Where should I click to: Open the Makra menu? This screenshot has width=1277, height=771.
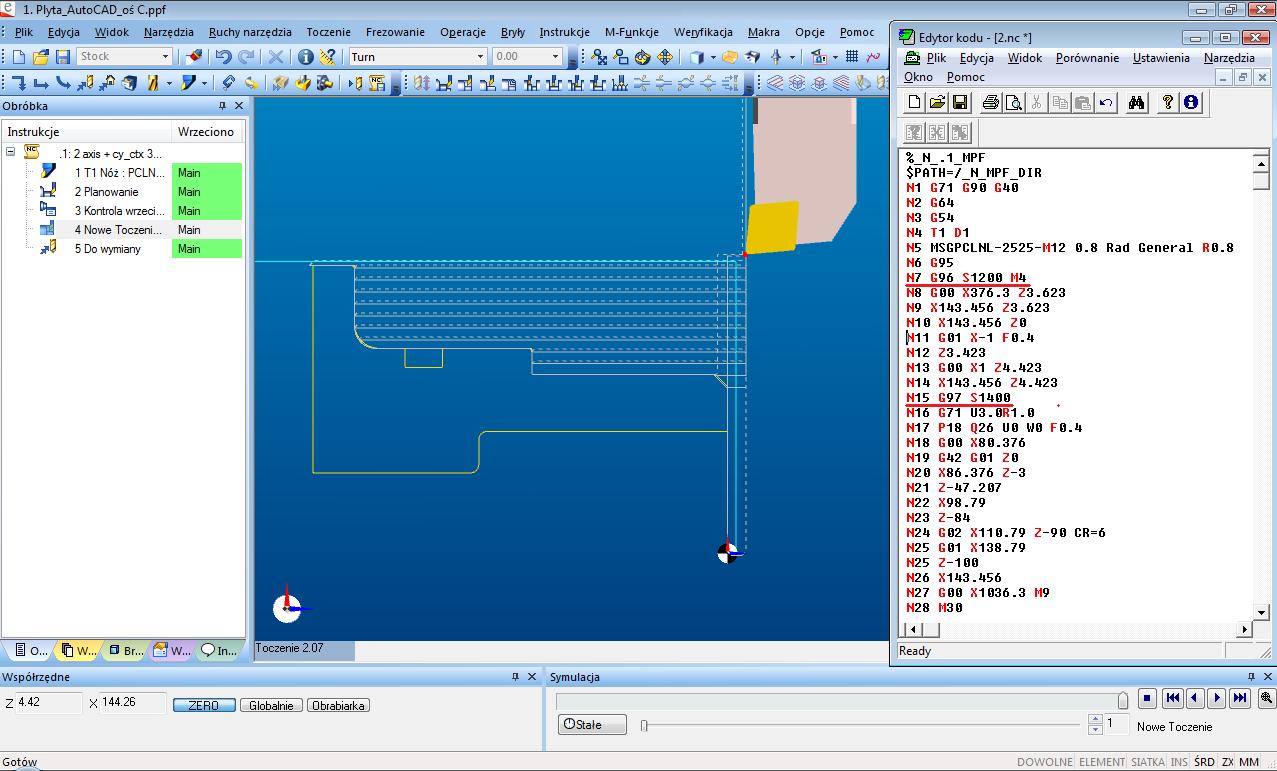coord(764,32)
